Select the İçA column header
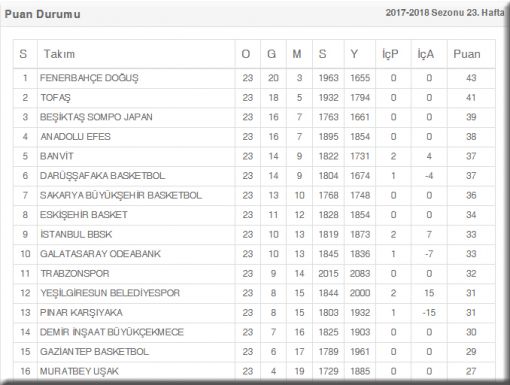Image resolution: width=510 pixels, height=385 pixels. click(426, 54)
